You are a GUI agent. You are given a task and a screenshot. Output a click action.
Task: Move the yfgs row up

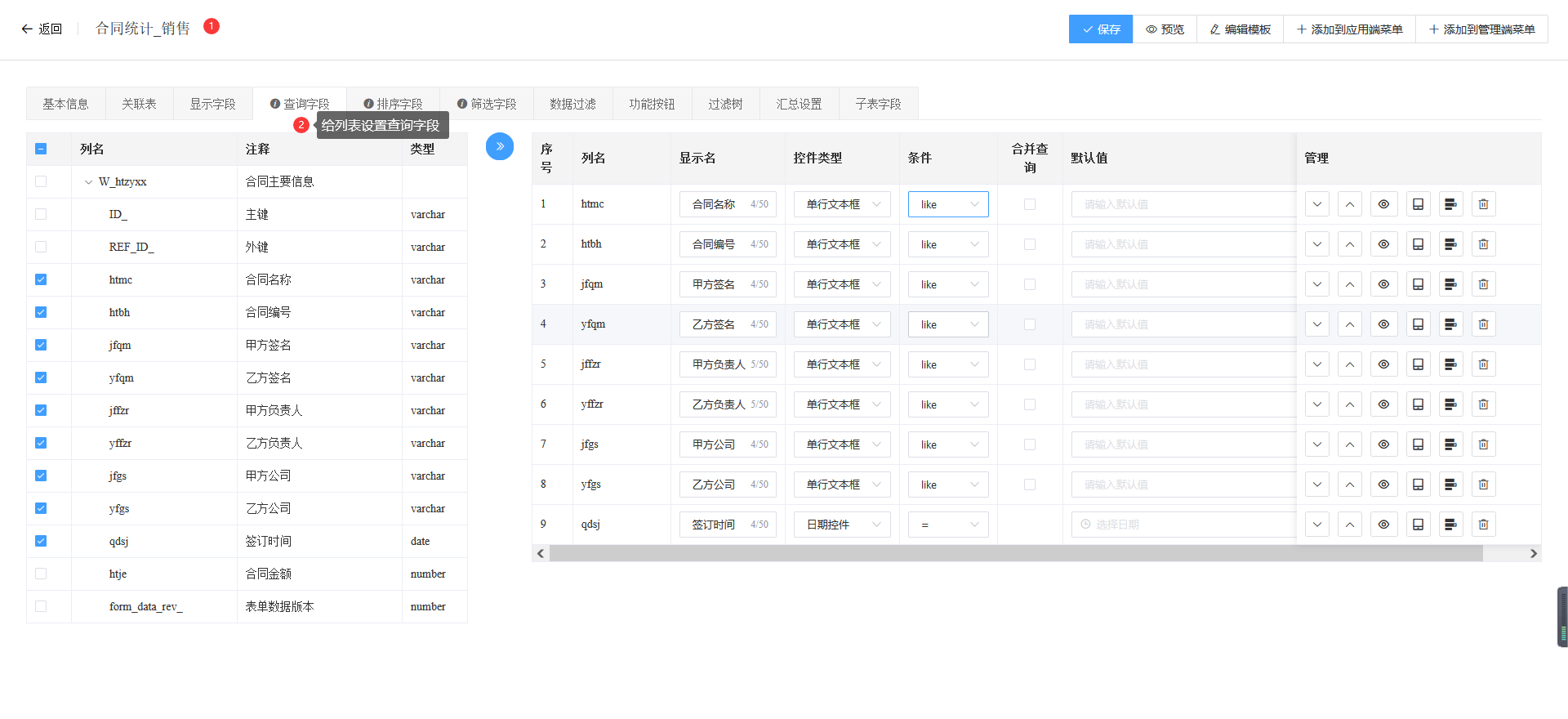[1351, 485]
